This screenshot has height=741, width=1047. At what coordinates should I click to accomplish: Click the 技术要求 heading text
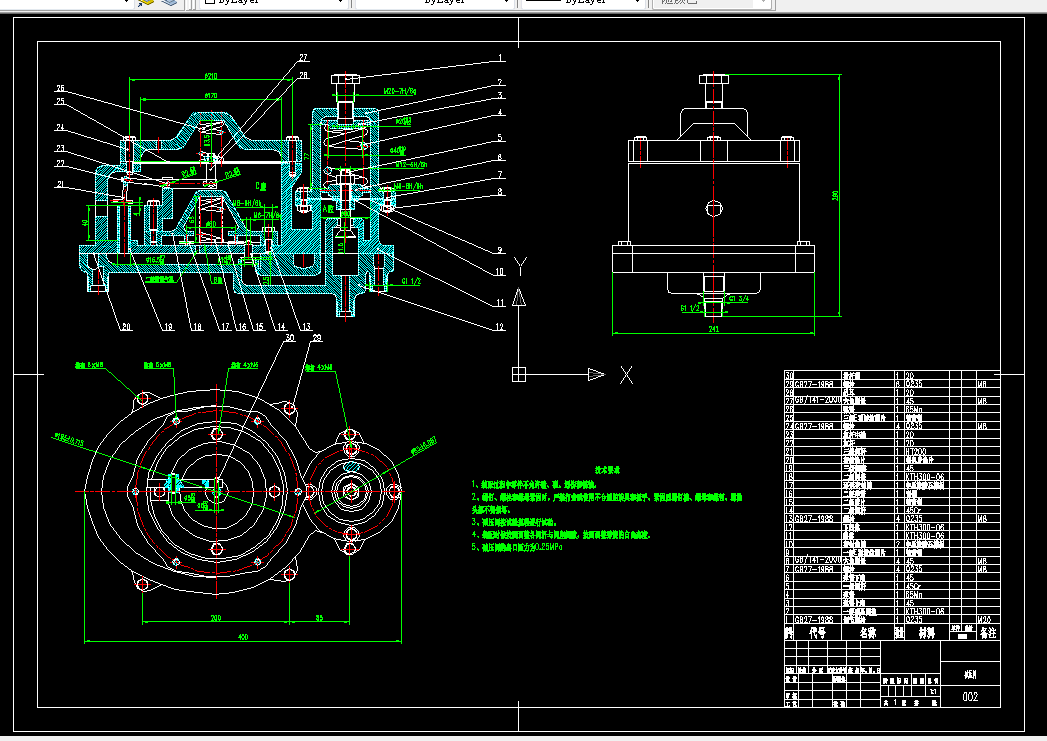click(x=608, y=470)
